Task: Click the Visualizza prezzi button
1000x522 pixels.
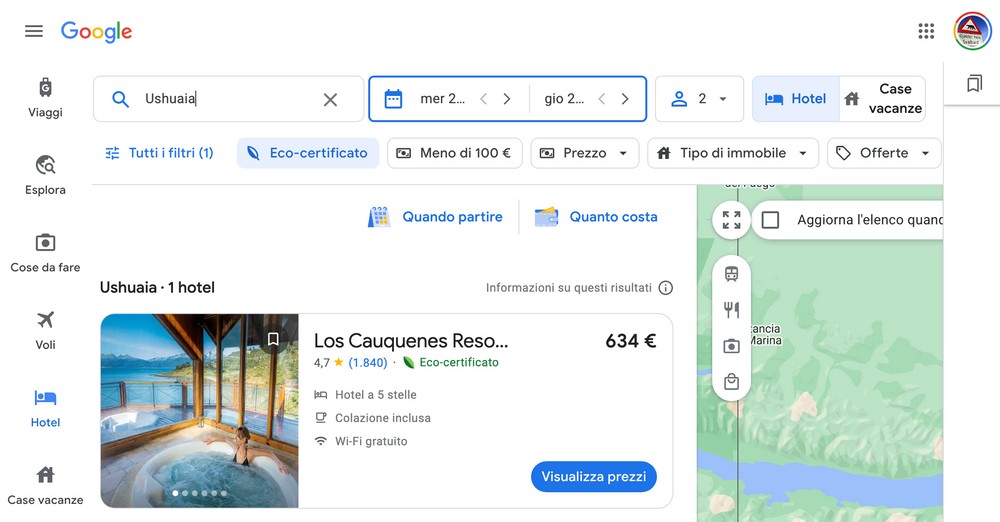Action: 594,477
